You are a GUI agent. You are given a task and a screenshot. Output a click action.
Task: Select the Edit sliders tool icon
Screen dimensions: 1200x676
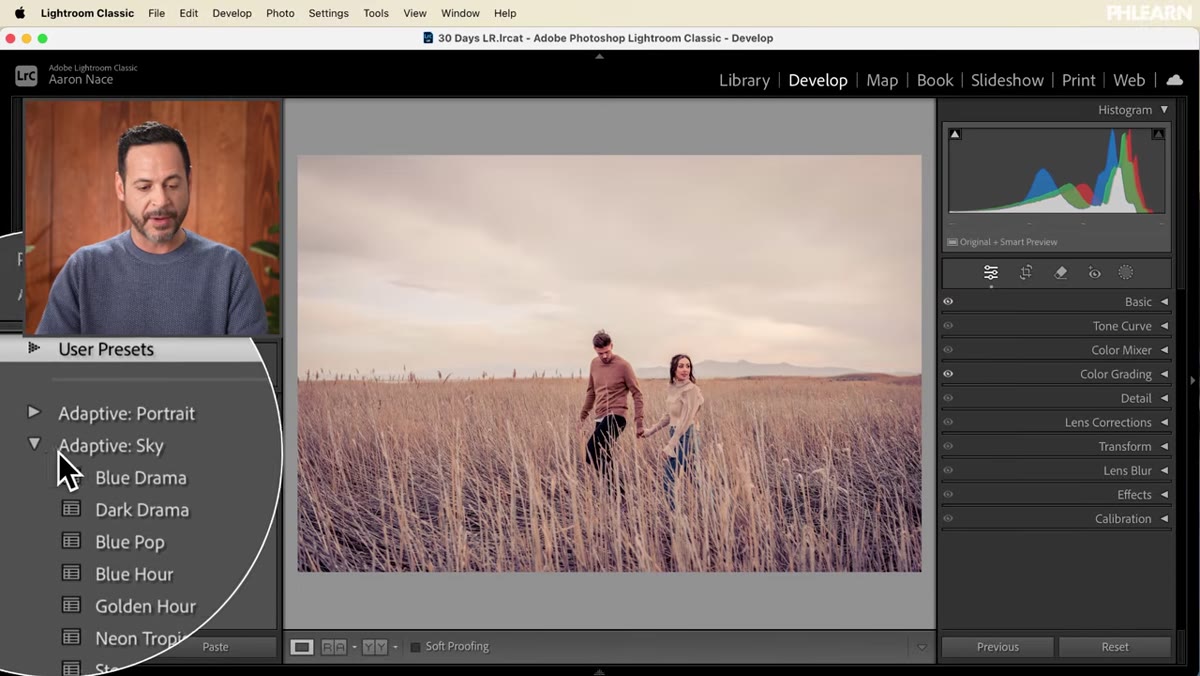(991, 272)
